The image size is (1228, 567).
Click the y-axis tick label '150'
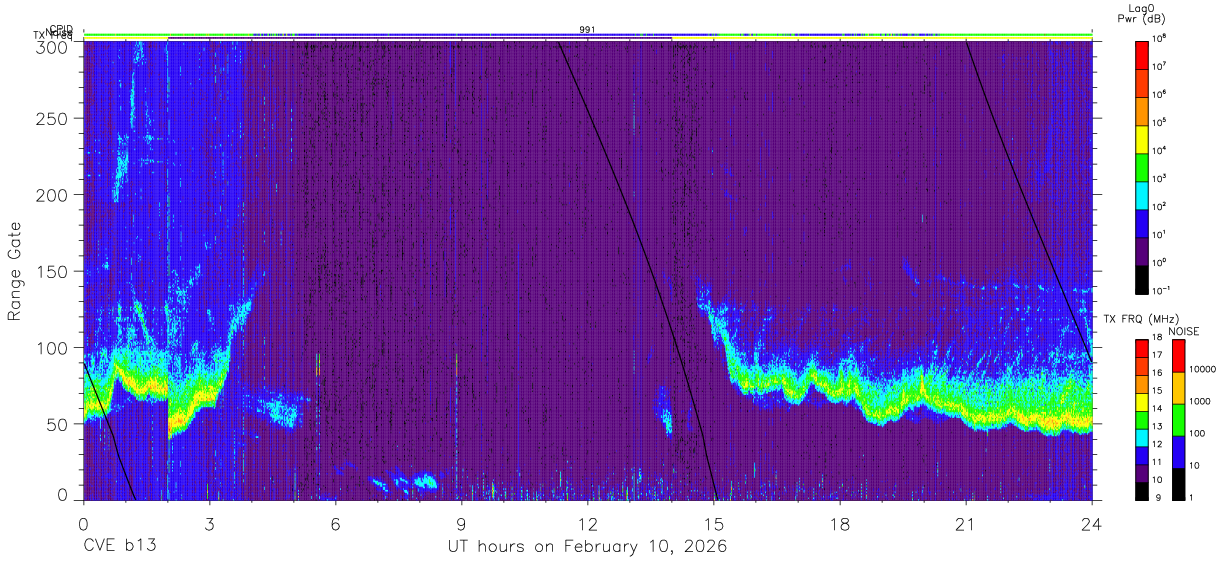tap(53, 271)
